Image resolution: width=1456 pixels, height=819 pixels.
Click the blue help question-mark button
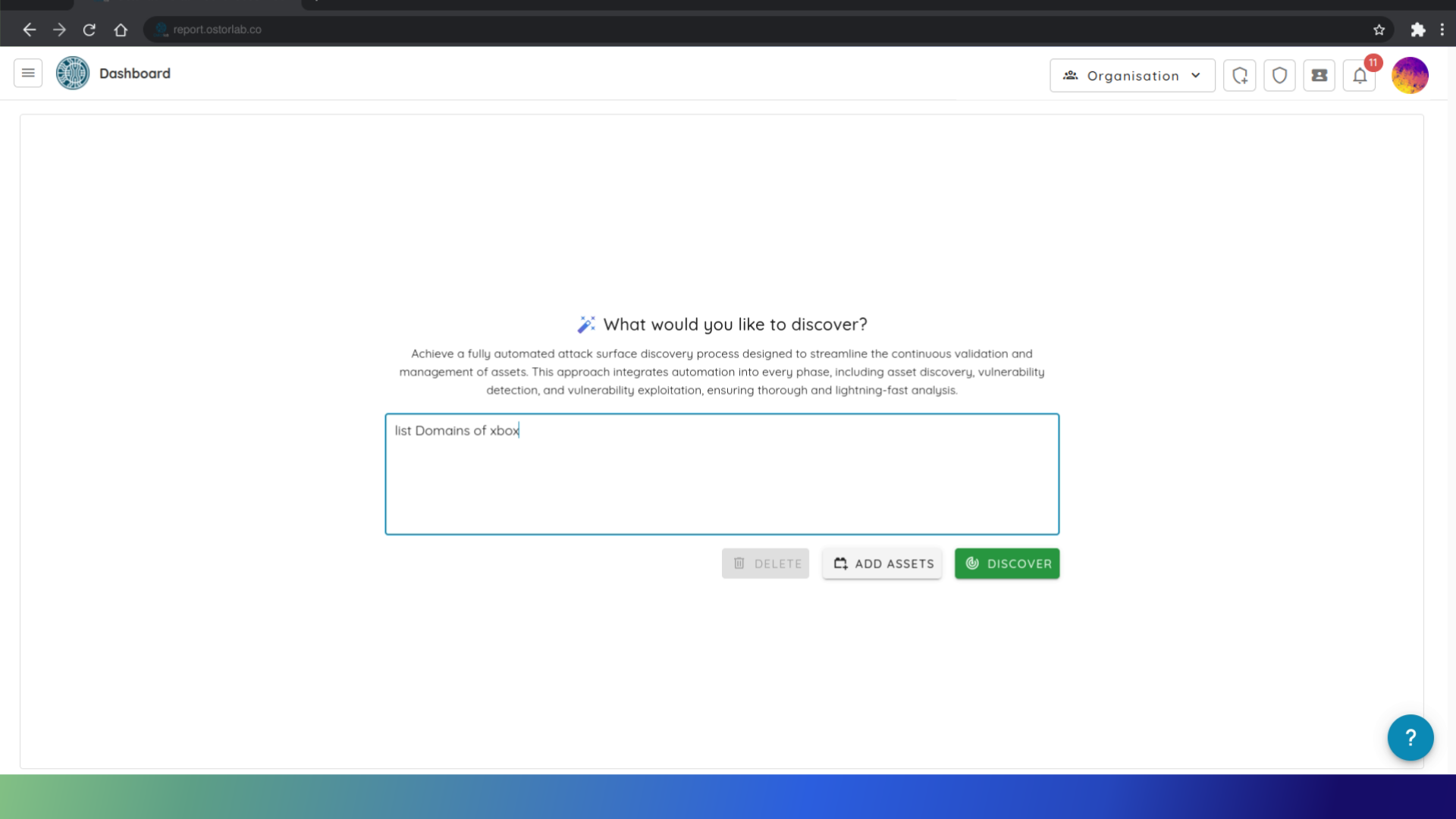pos(1410,737)
